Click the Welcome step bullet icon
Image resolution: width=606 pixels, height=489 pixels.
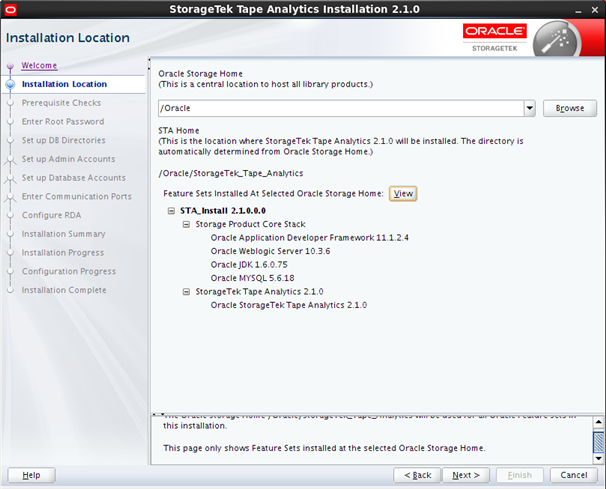click(10, 66)
